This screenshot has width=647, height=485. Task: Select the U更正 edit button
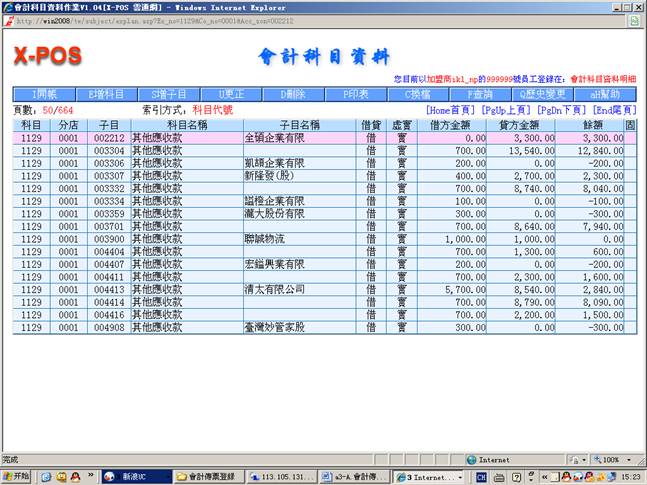click(228, 94)
